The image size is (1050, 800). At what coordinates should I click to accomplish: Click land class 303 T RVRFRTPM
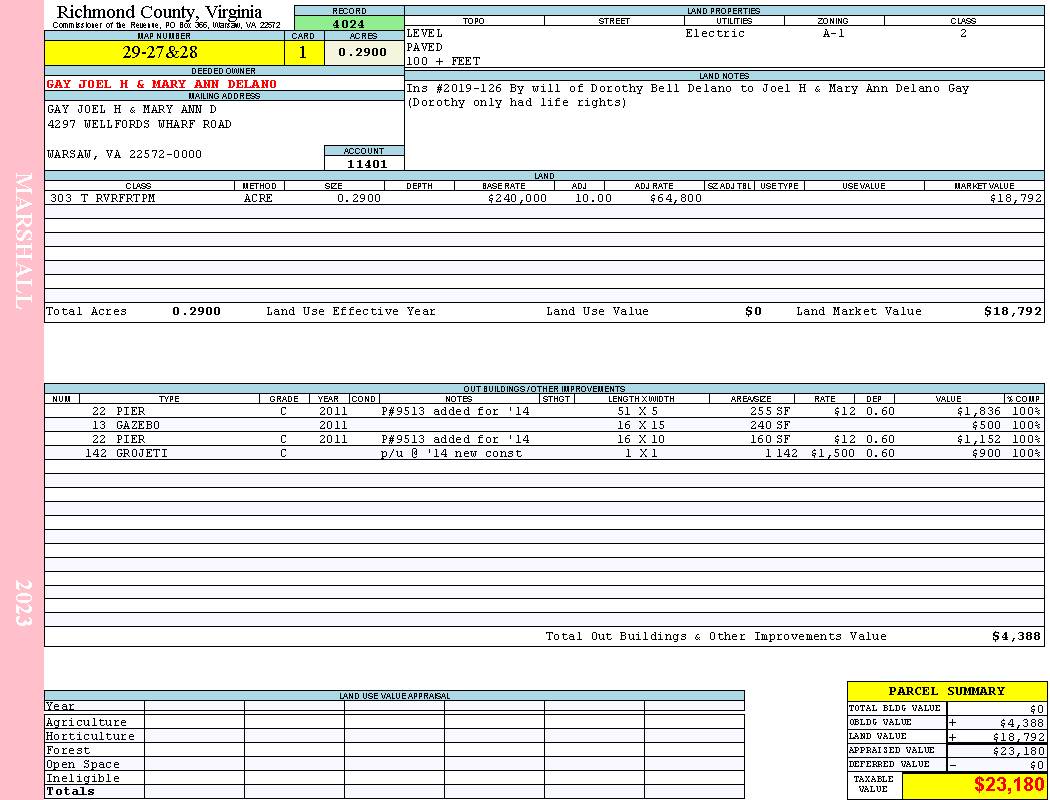[102, 198]
